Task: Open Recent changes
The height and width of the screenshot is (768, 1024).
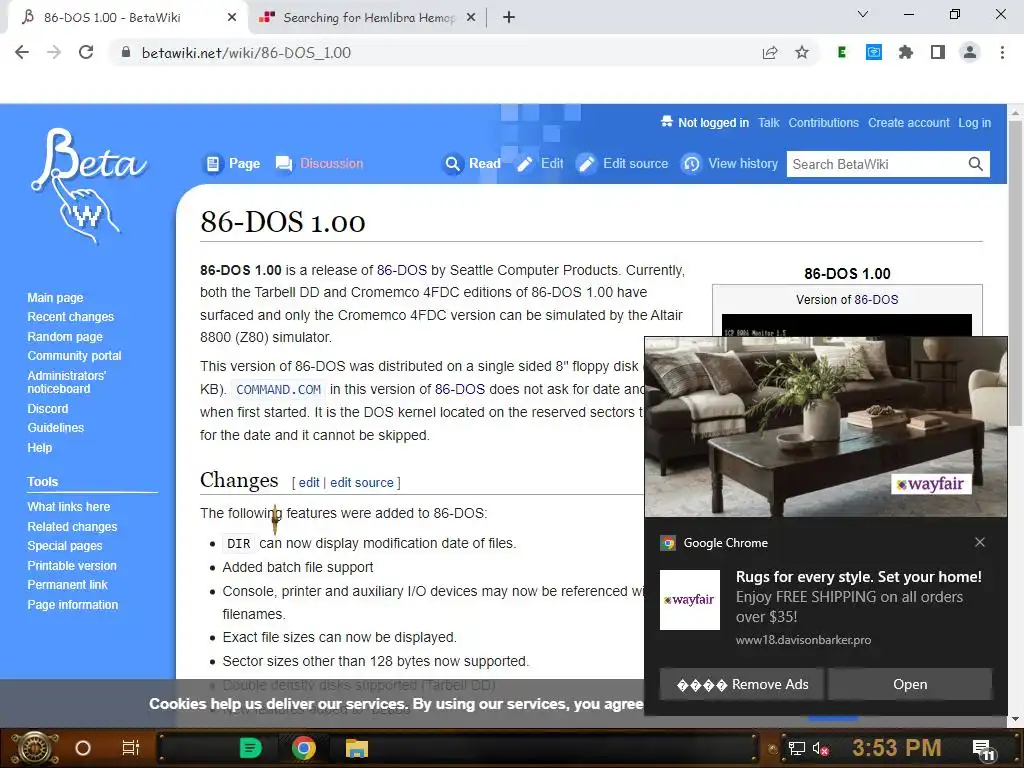Action: click(71, 317)
